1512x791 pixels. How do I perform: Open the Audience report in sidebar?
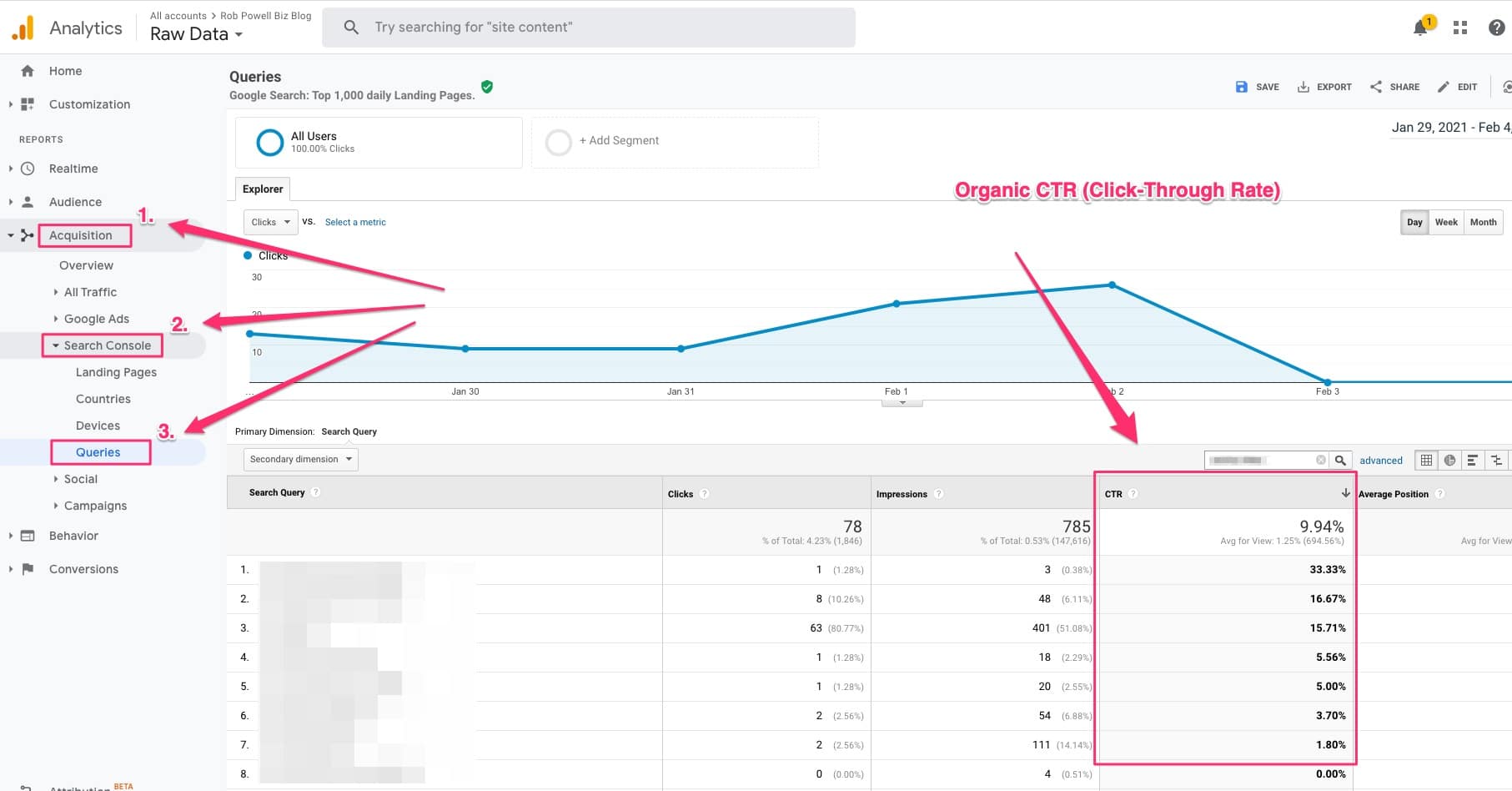click(74, 201)
